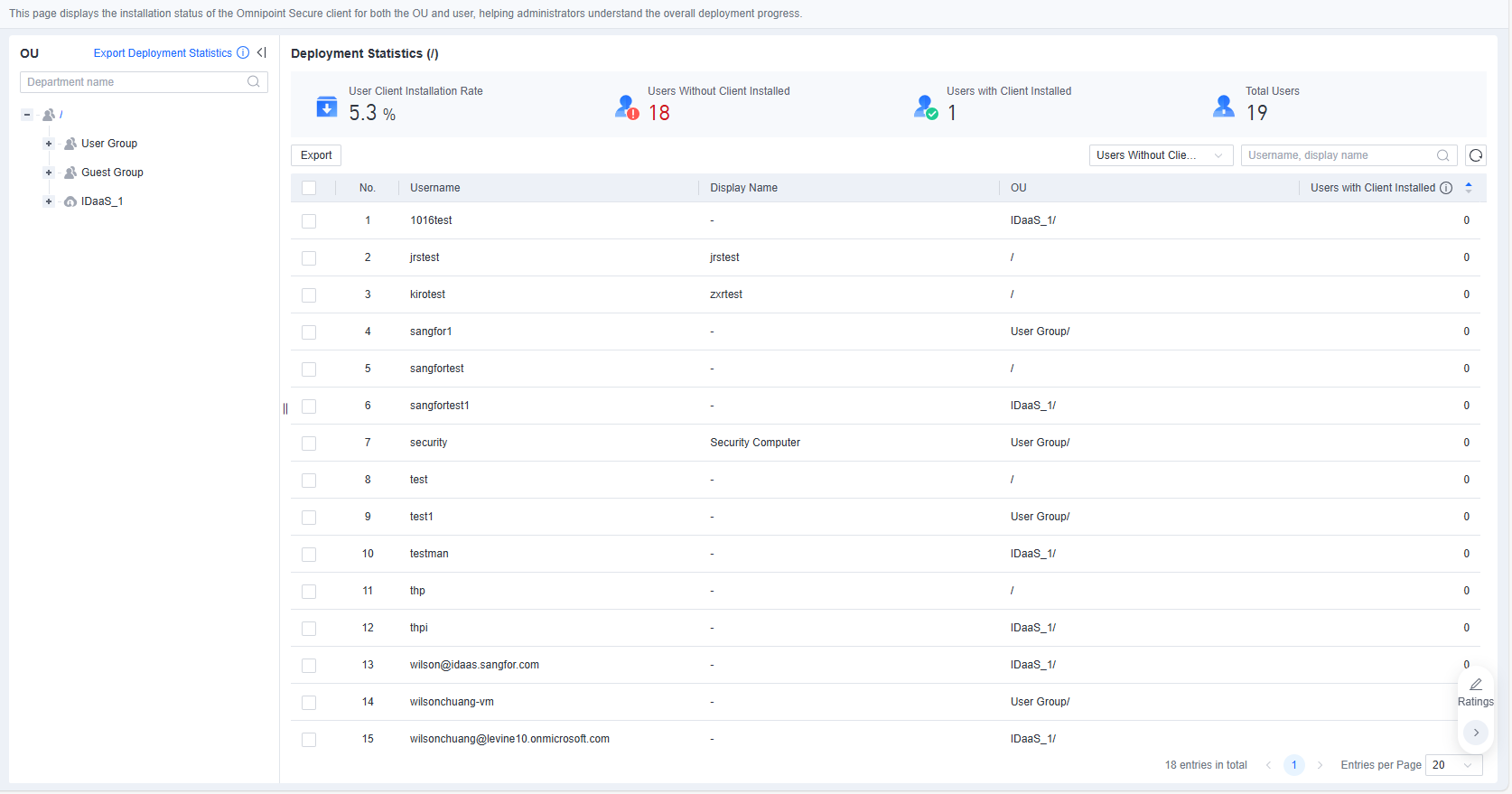The width and height of the screenshot is (1512, 794).
Task: Expand the IDaaS_1 tree node
Action: [49, 201]
